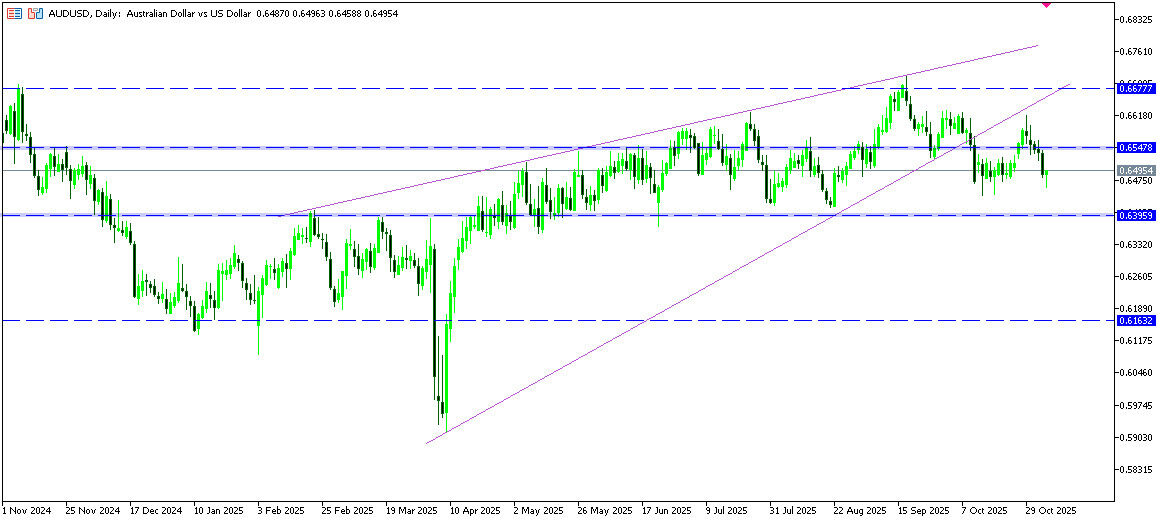1167x522 pixels.
Task: Click the 1 Nov 2024 date on time axis
Action: (28, 509)
